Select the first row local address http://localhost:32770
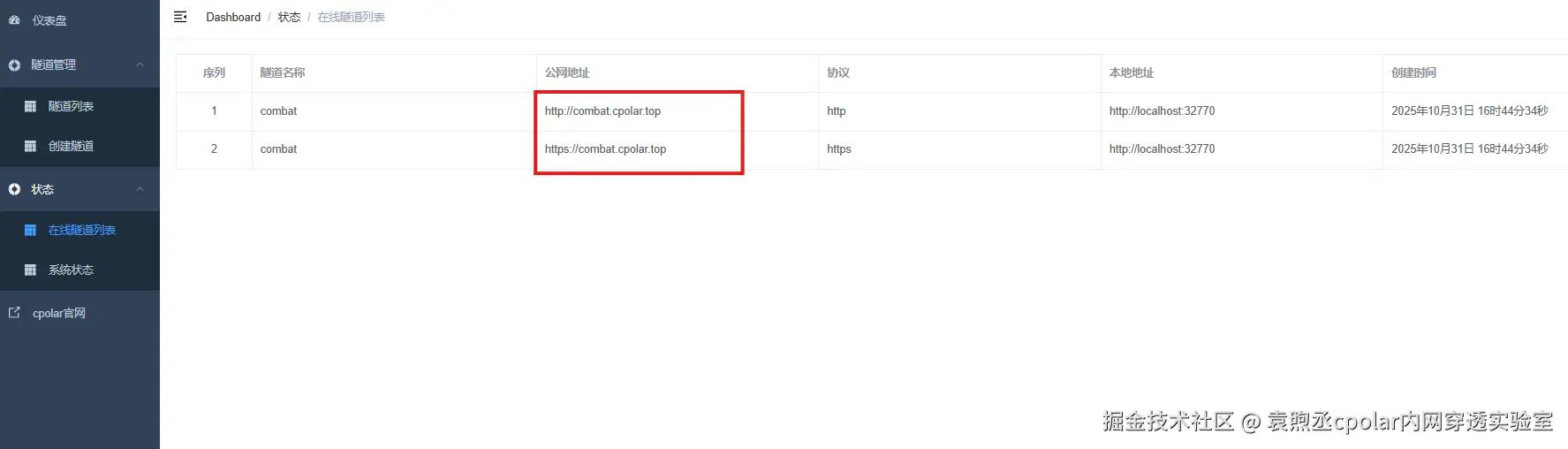 (x=1162, y=111)
